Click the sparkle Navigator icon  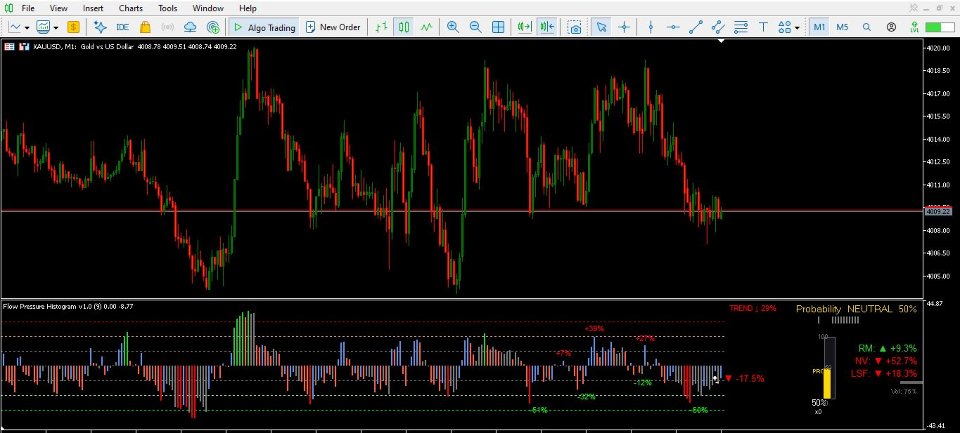[x=100, y=28]
